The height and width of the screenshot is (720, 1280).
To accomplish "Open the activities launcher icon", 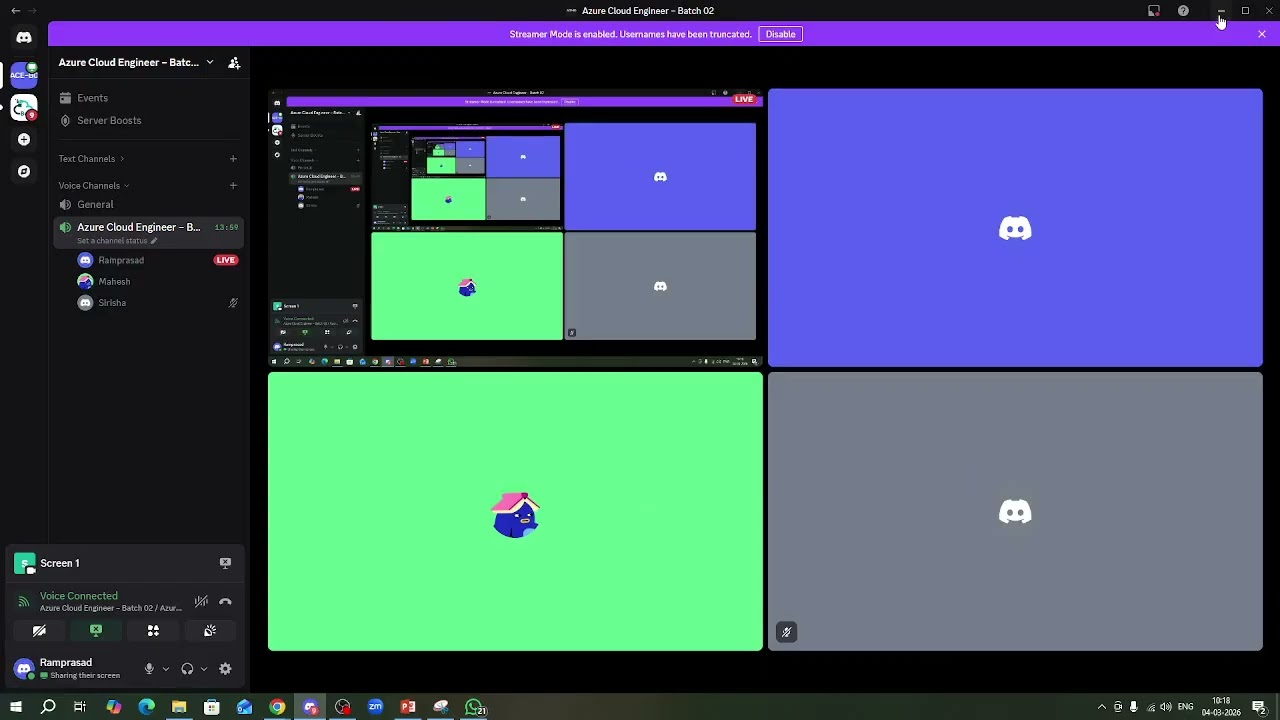I will (153, 631).
